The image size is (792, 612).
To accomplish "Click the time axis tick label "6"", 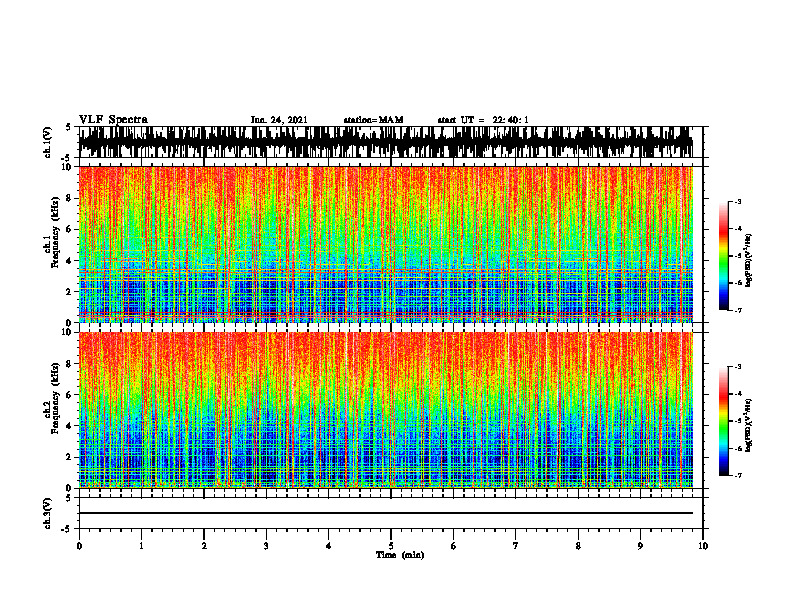I will click(454, 546).
